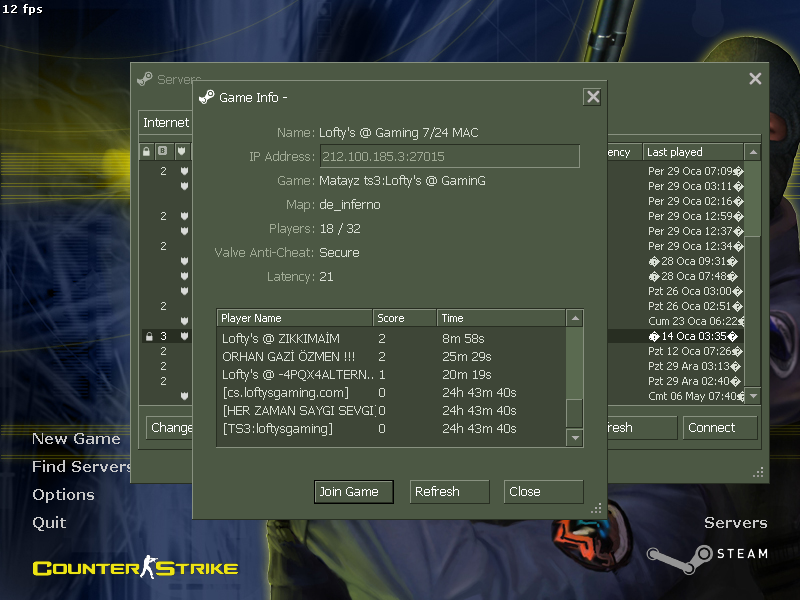Click Quit in the main menu
Image resolution: width=800 pixels, height=600 pixels.
[x=49, y=522]
